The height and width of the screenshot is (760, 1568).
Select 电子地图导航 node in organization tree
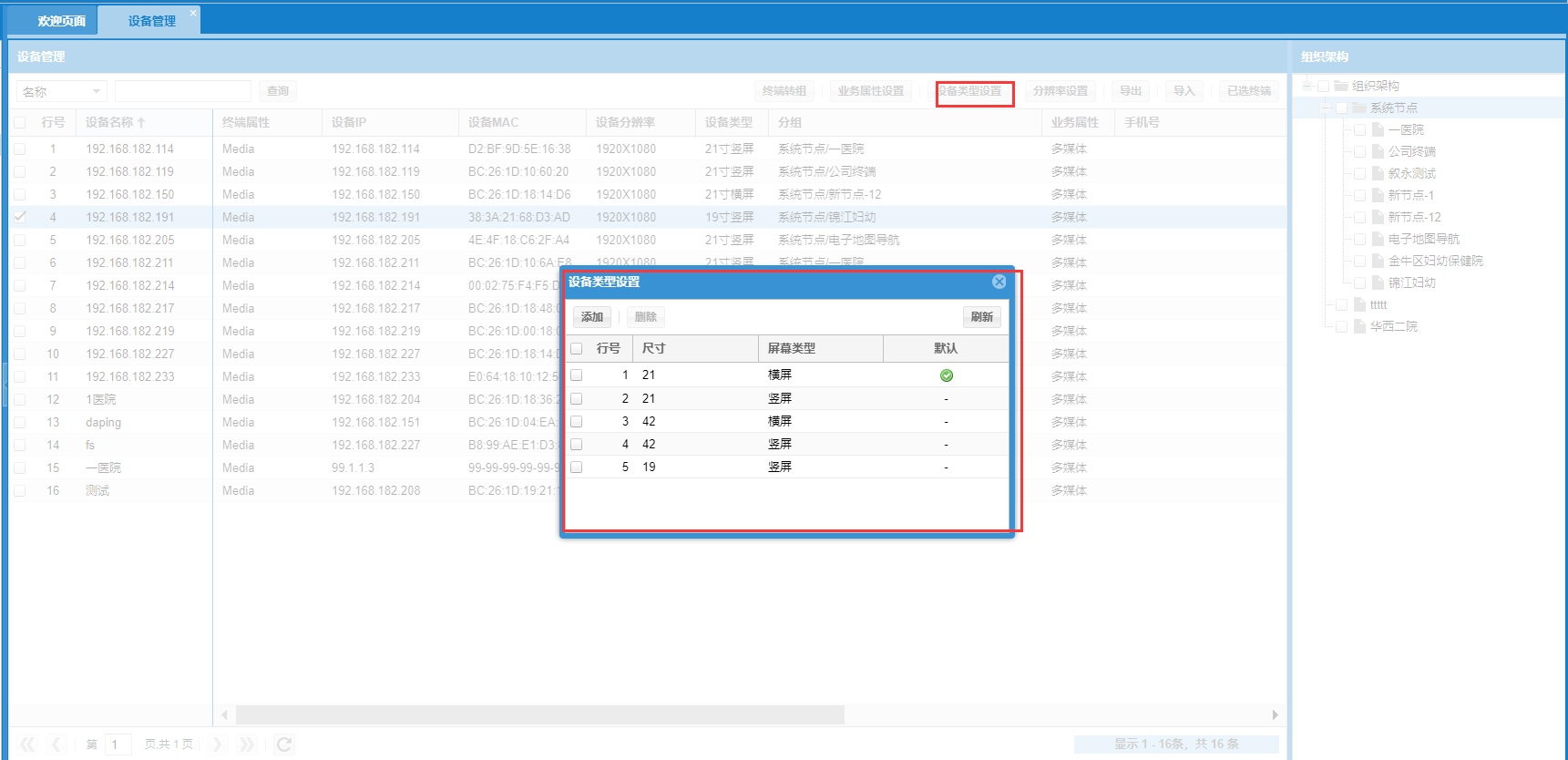pyautogui.click(x=1423, y=239)
